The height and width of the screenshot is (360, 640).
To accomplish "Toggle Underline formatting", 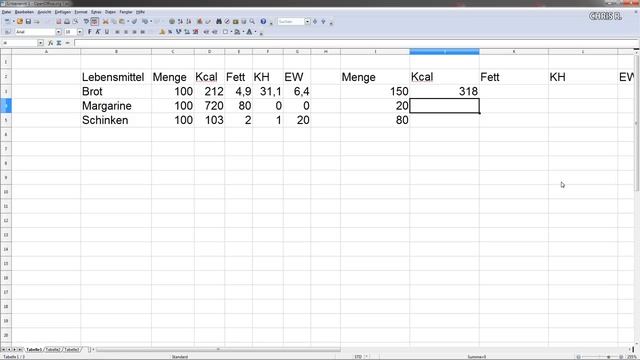I will [107, 32].
